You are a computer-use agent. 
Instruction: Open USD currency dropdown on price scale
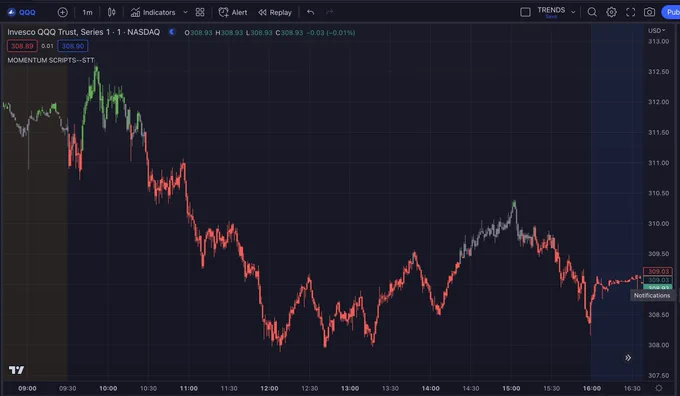point(656,30)
